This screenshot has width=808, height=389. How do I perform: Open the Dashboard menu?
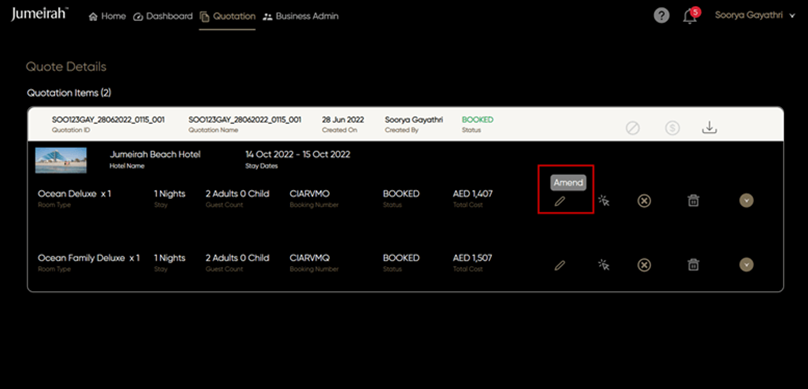pyautogui.click(x=163, y=16)
